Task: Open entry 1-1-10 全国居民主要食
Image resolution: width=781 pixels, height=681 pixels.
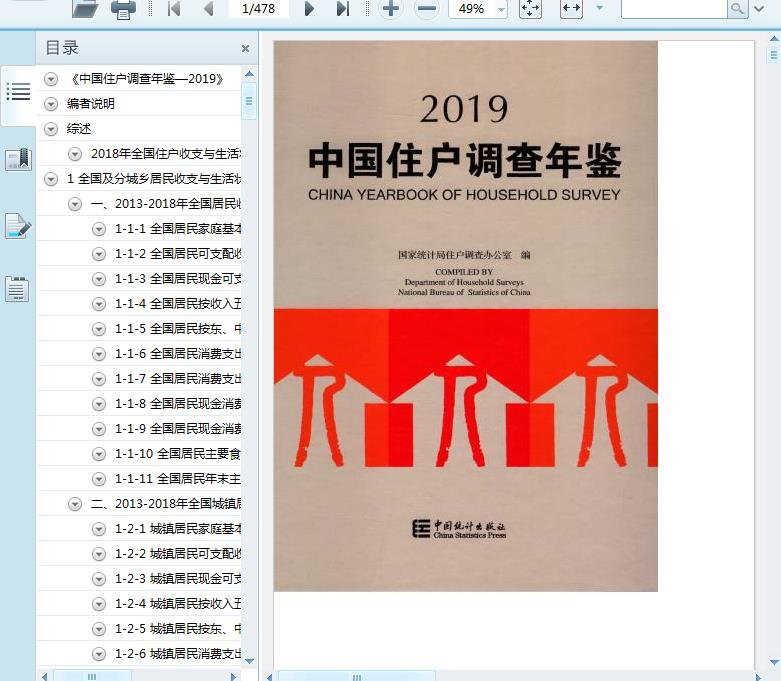Action: click(x=178, y=454)
